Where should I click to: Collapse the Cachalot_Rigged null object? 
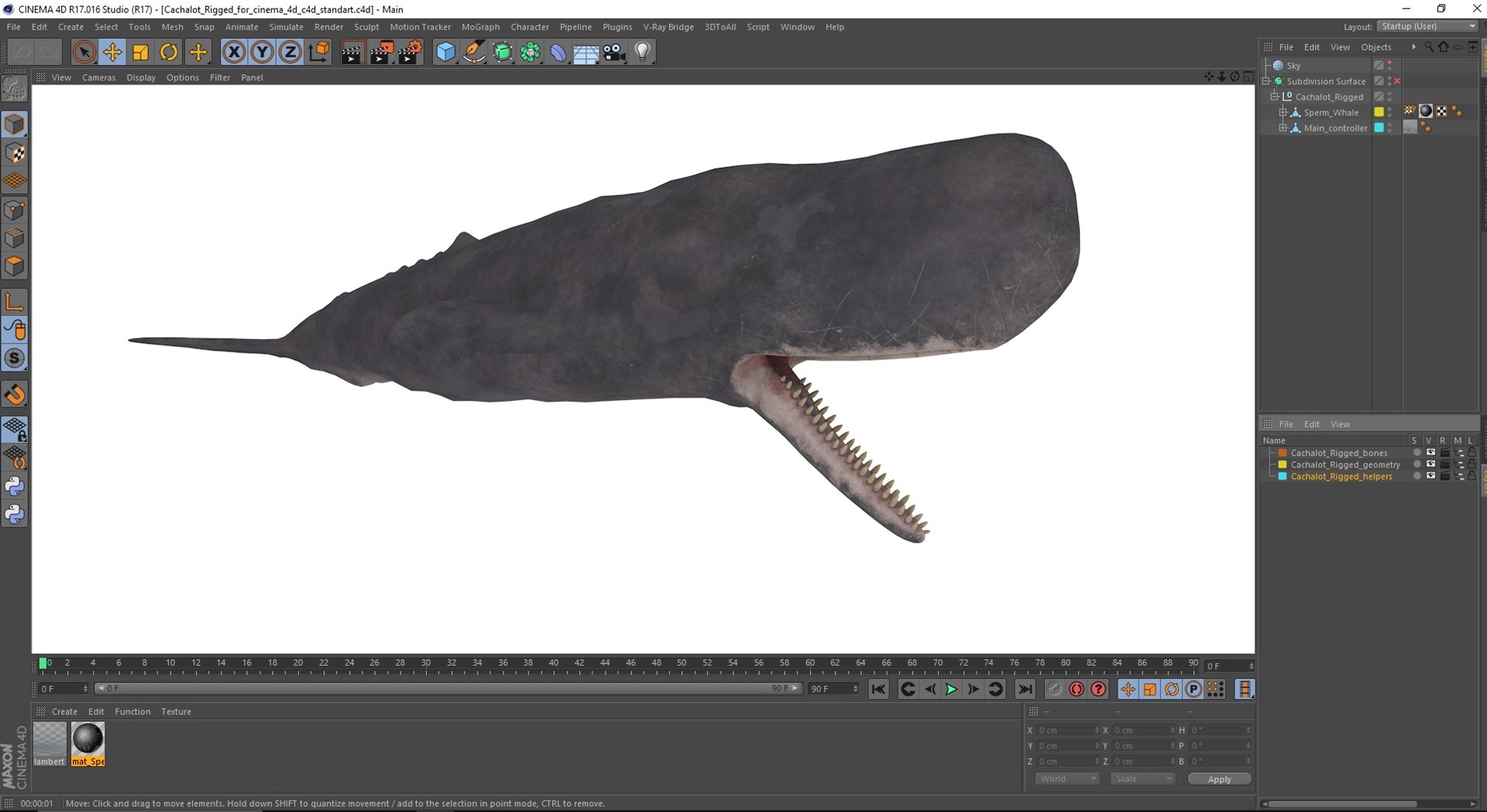[x=1274, y=97]
